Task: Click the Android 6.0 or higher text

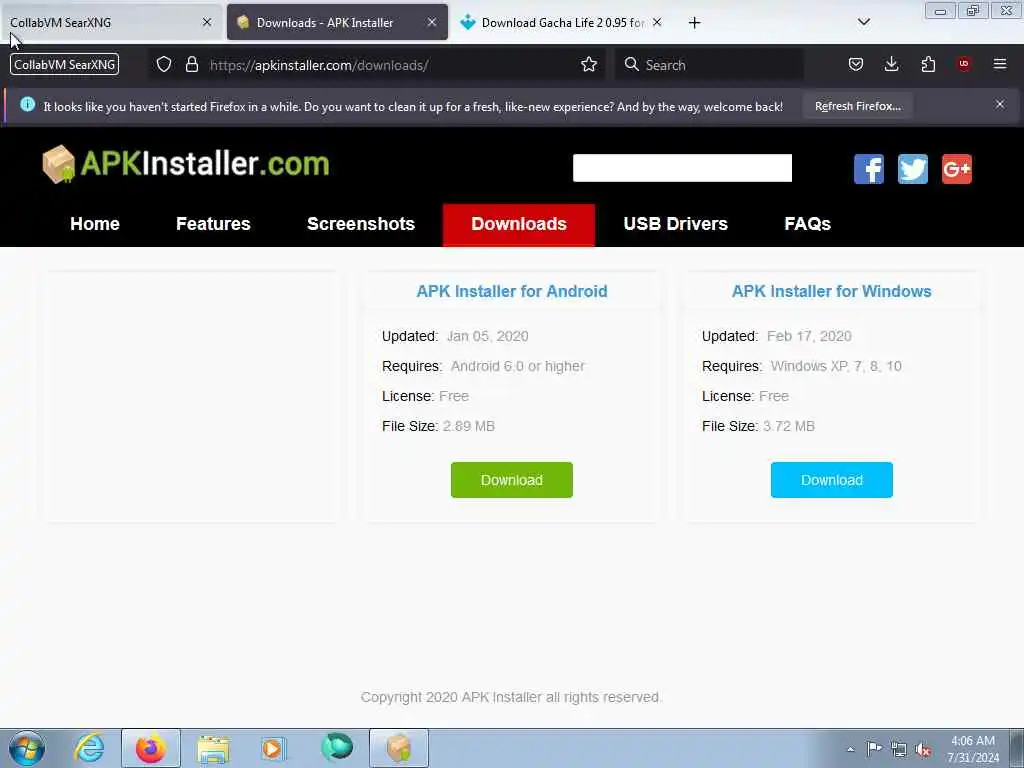Action: 518,366
